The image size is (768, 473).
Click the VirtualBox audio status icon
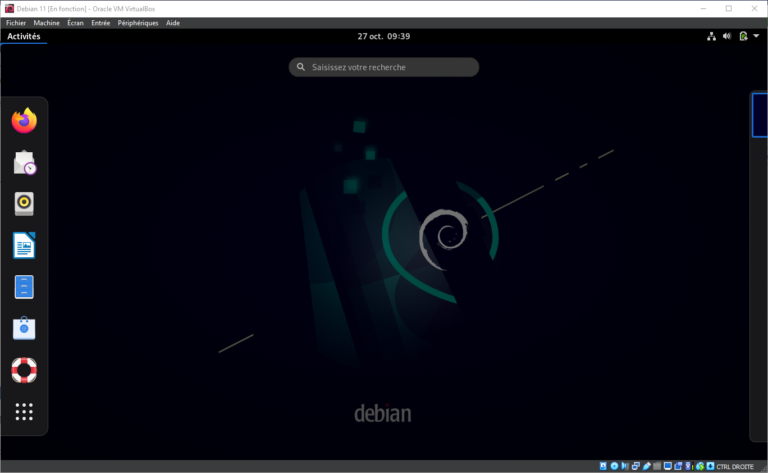click(625, 466)
